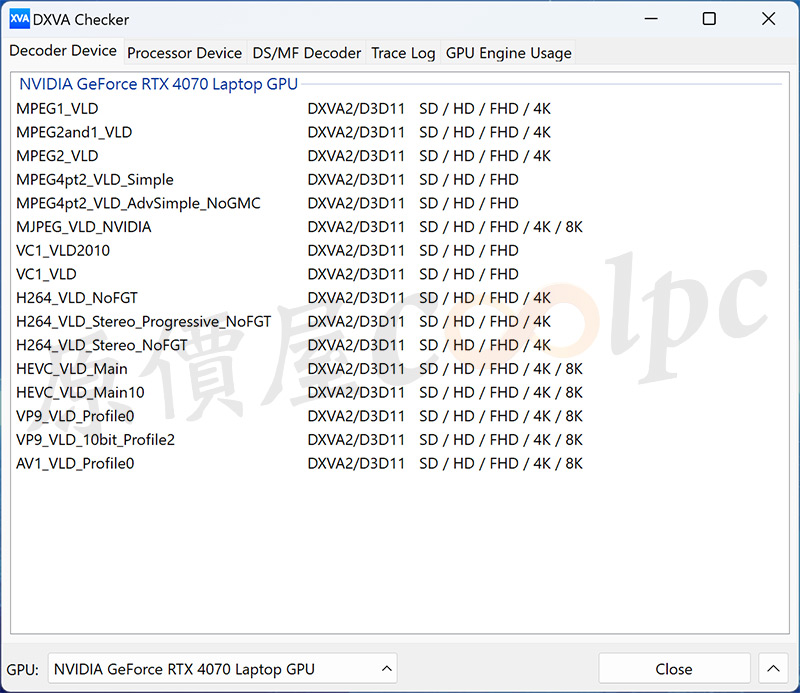
Task: Select the H264_VLD_NoFGT row
Action: click(299, 298)
